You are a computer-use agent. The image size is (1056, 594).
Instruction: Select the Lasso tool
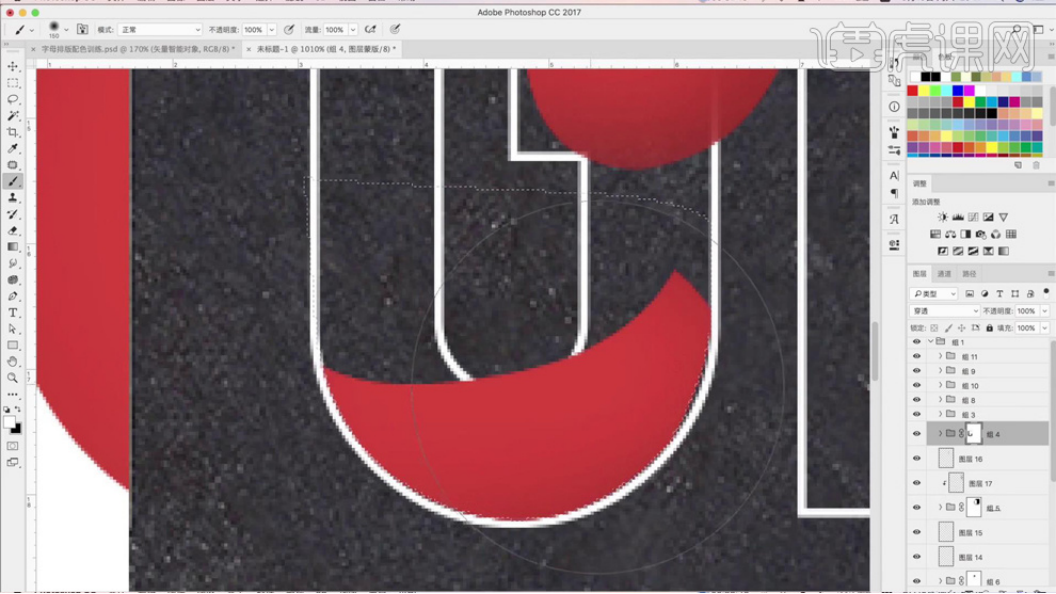click(13, 99)
